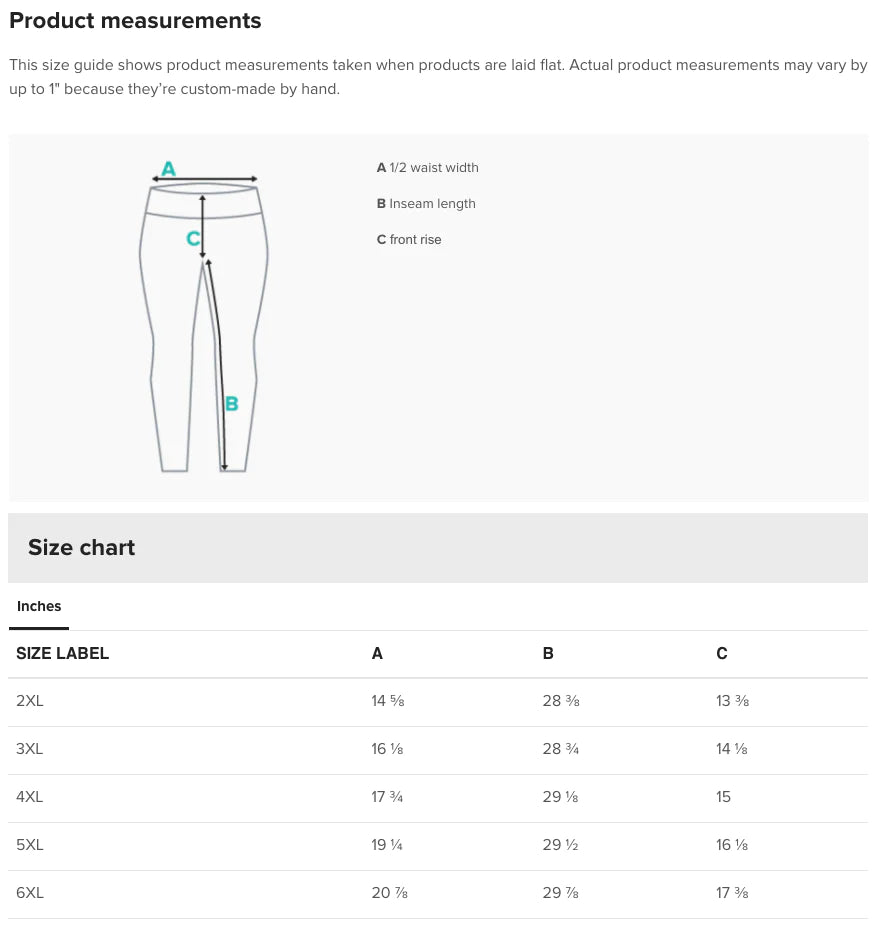Select the Inches tab
This screenshot has width=879, height=930.
[39, 606]
